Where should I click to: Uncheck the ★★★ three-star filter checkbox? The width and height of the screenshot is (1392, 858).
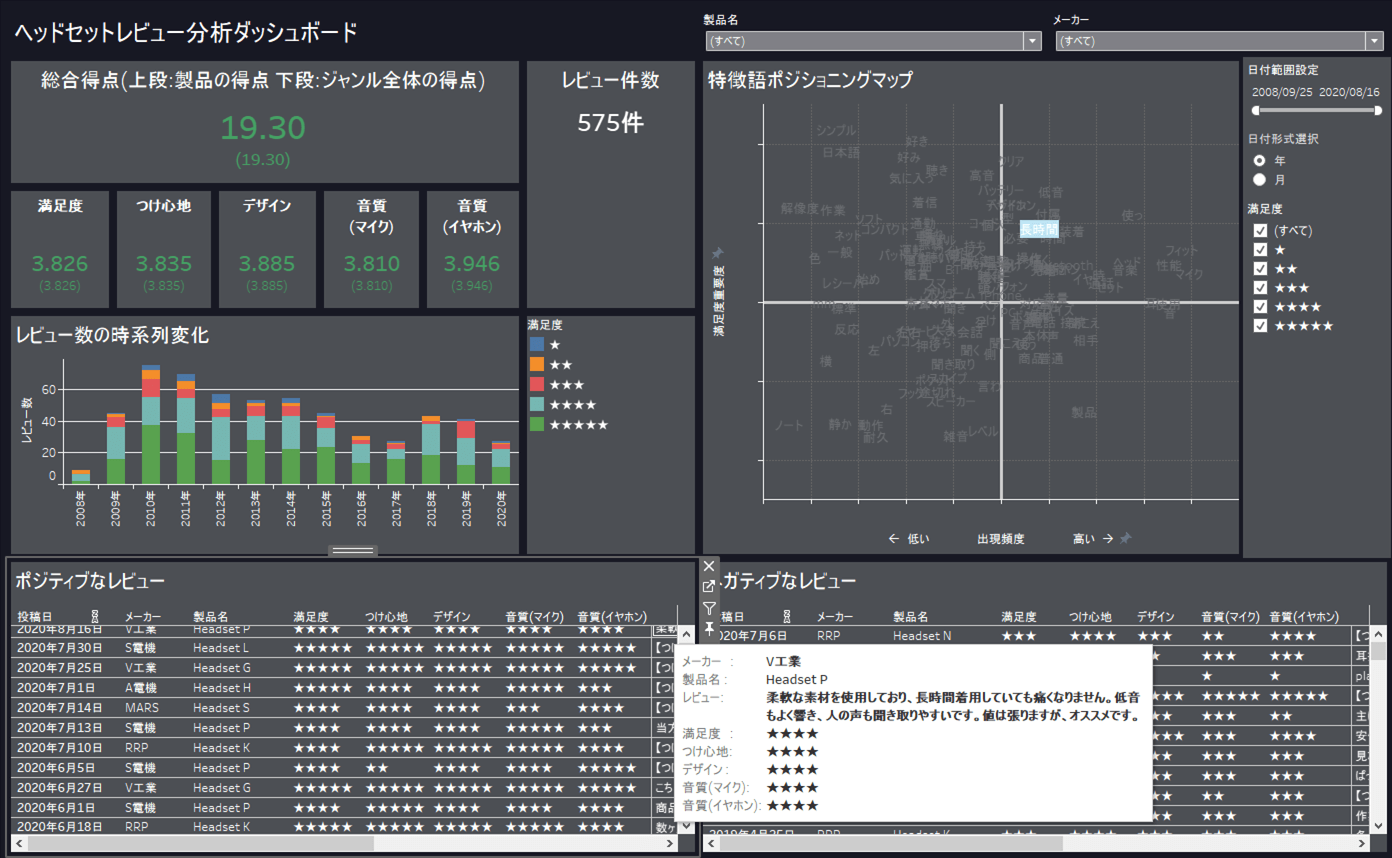[1260, 288]
